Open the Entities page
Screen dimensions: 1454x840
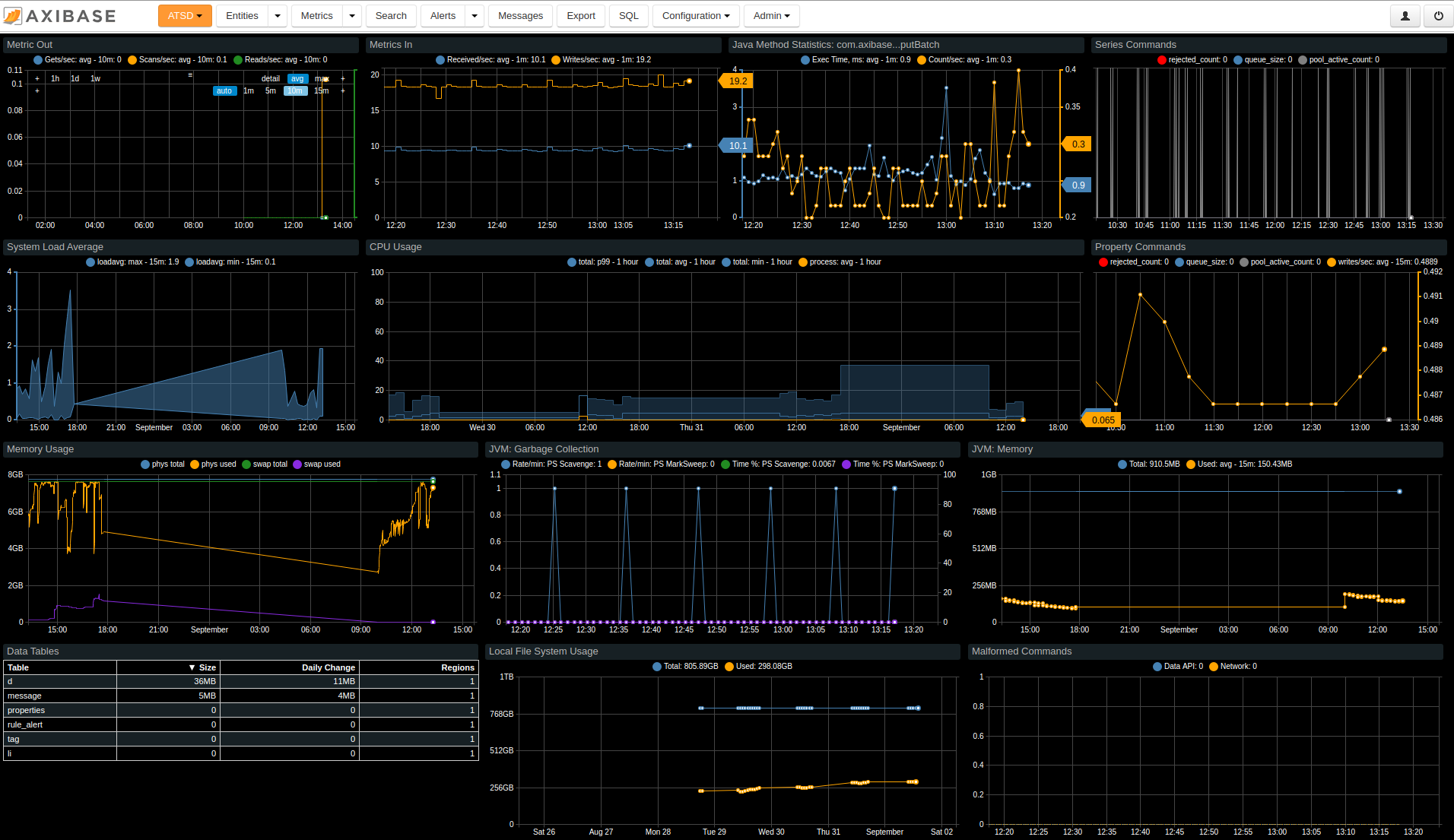tap(242, 16)
